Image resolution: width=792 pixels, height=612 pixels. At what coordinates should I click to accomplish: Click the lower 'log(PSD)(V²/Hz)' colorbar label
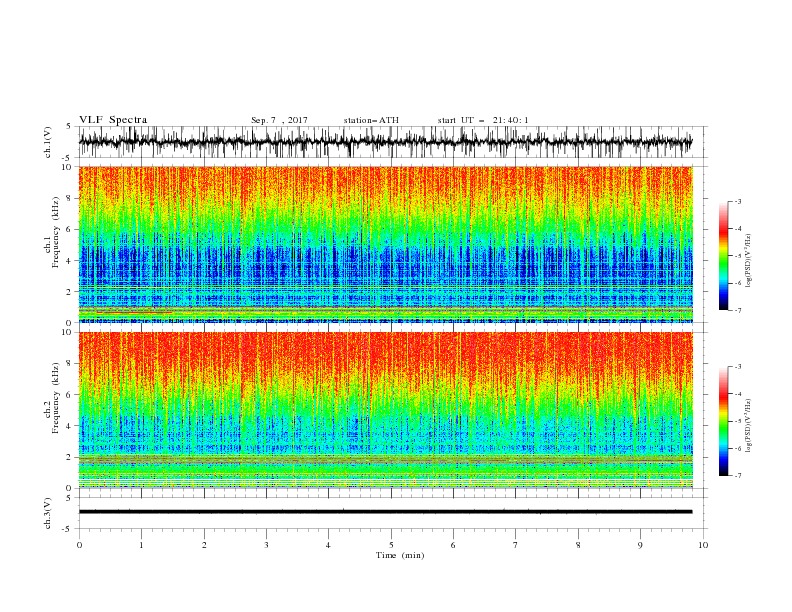[x=748, y=426]
